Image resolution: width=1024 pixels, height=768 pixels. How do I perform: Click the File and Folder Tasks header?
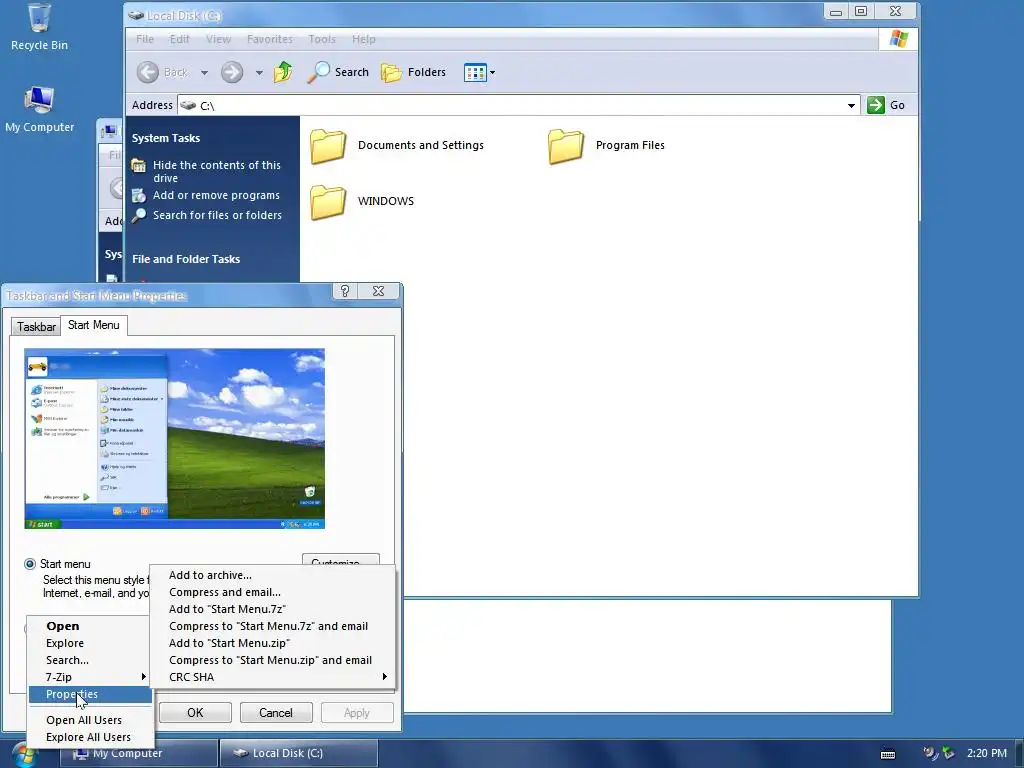[x=186, y=259]
